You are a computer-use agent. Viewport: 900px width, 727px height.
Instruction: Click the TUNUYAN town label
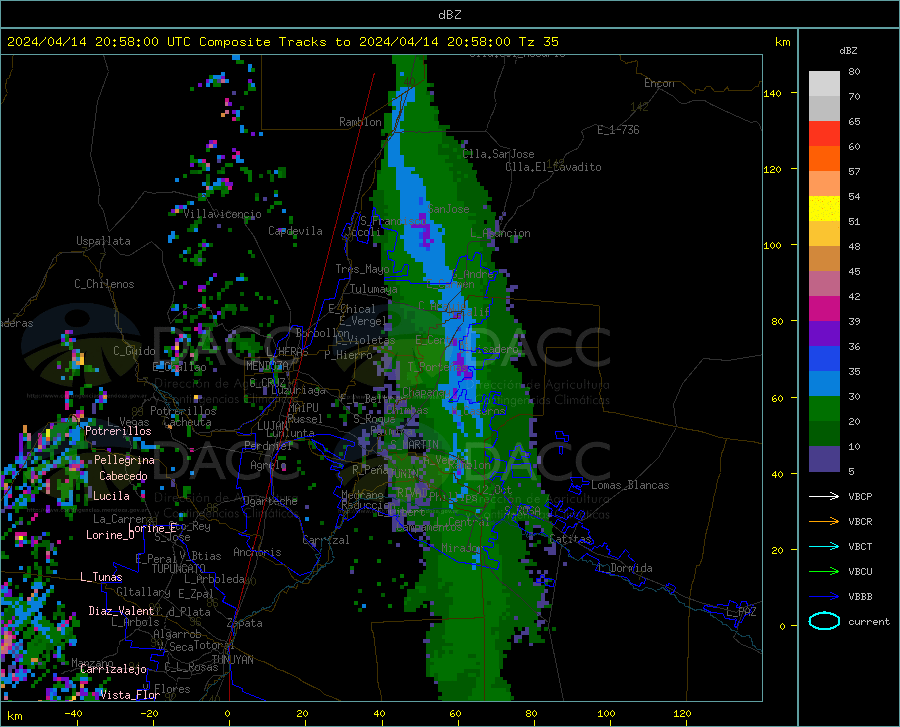[232, 660]
